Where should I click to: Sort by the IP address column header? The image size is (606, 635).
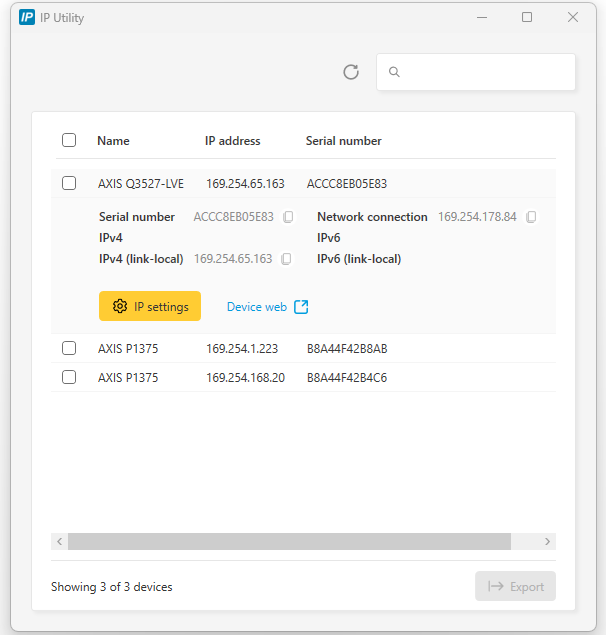(233, 141)
